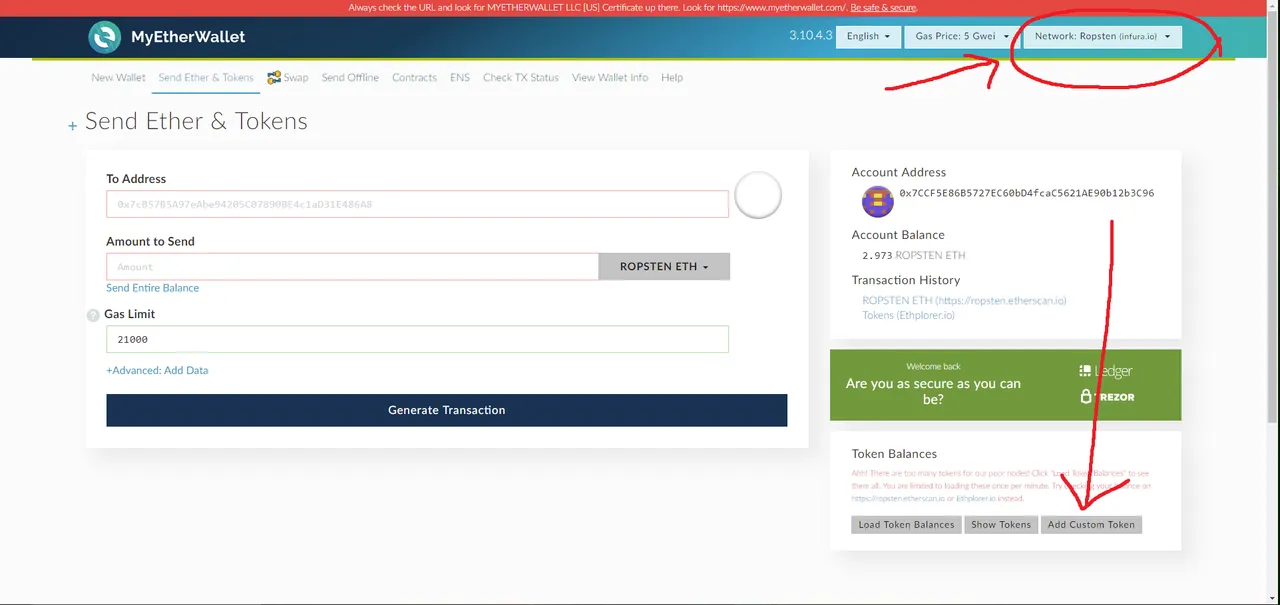Click the Token Balances heading
The width and height of the screenshot is (1280, 605).
point(894,453)
